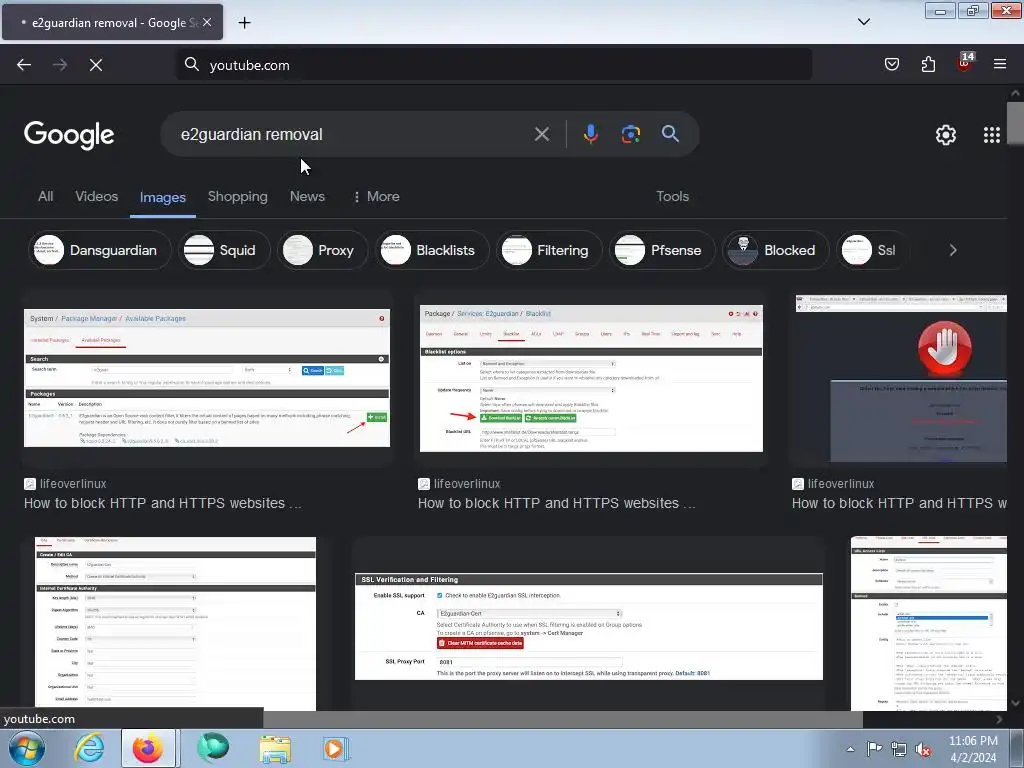Clear the search query text

[541, 135]
